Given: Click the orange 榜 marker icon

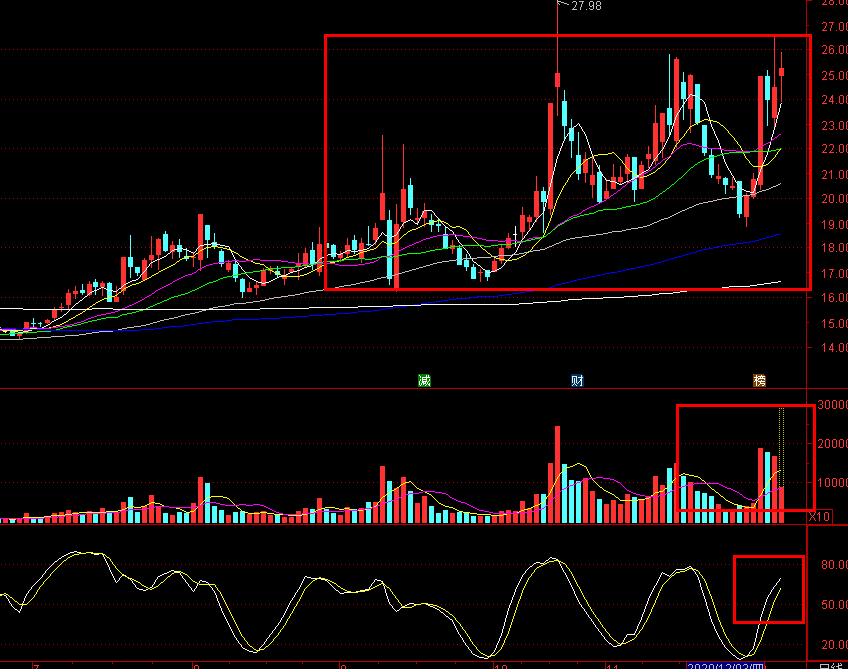Looking at the screenshot, I should [x=760, y=380].
